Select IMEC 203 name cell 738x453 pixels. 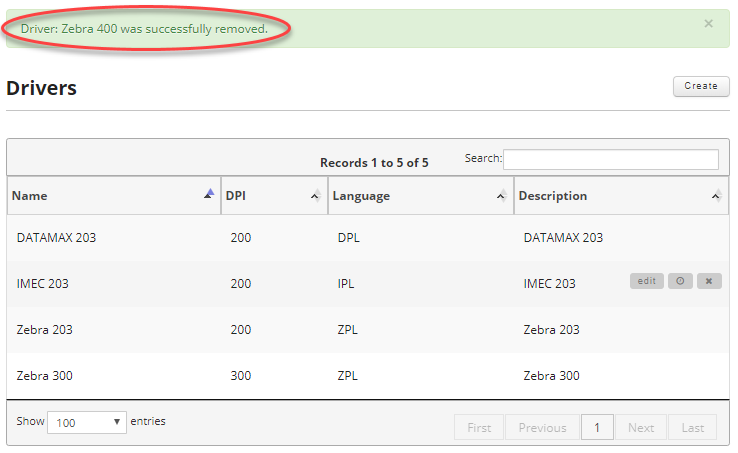point(43,284)
